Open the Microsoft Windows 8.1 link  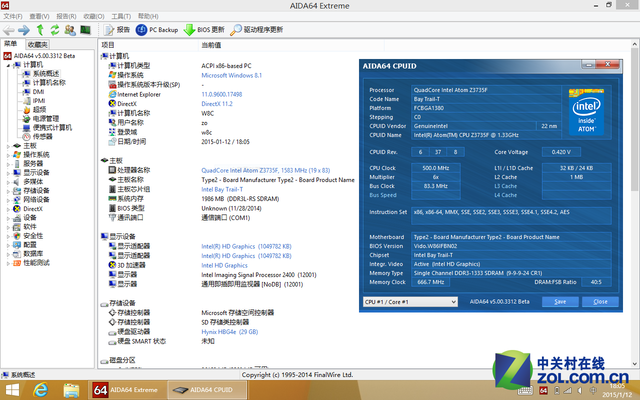[x=231, y=76]
